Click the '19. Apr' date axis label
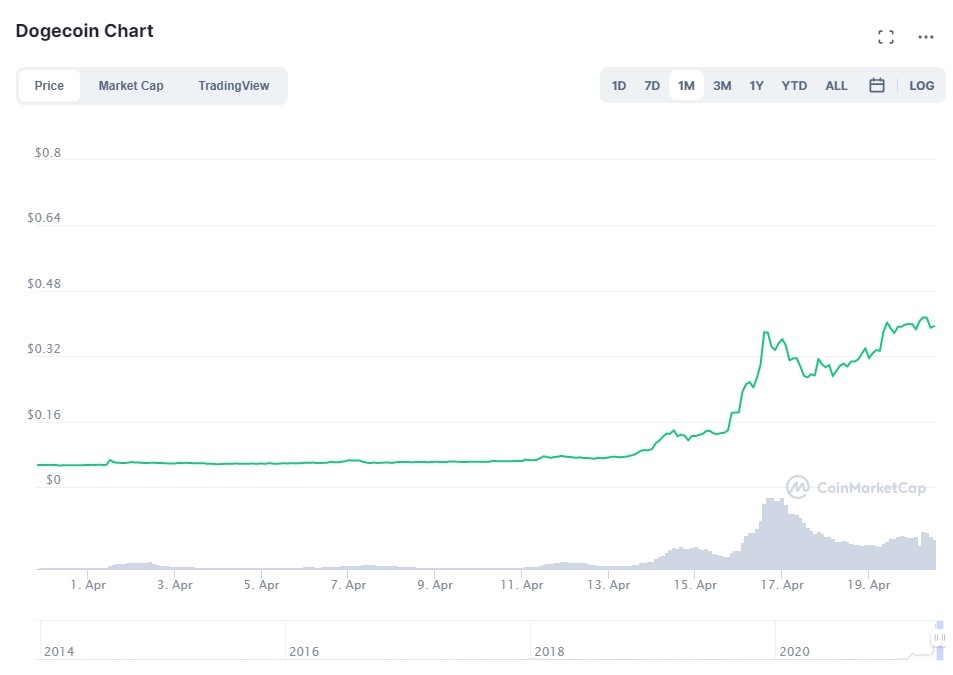This screenshot has height=675, width=953. click(869, 584)
